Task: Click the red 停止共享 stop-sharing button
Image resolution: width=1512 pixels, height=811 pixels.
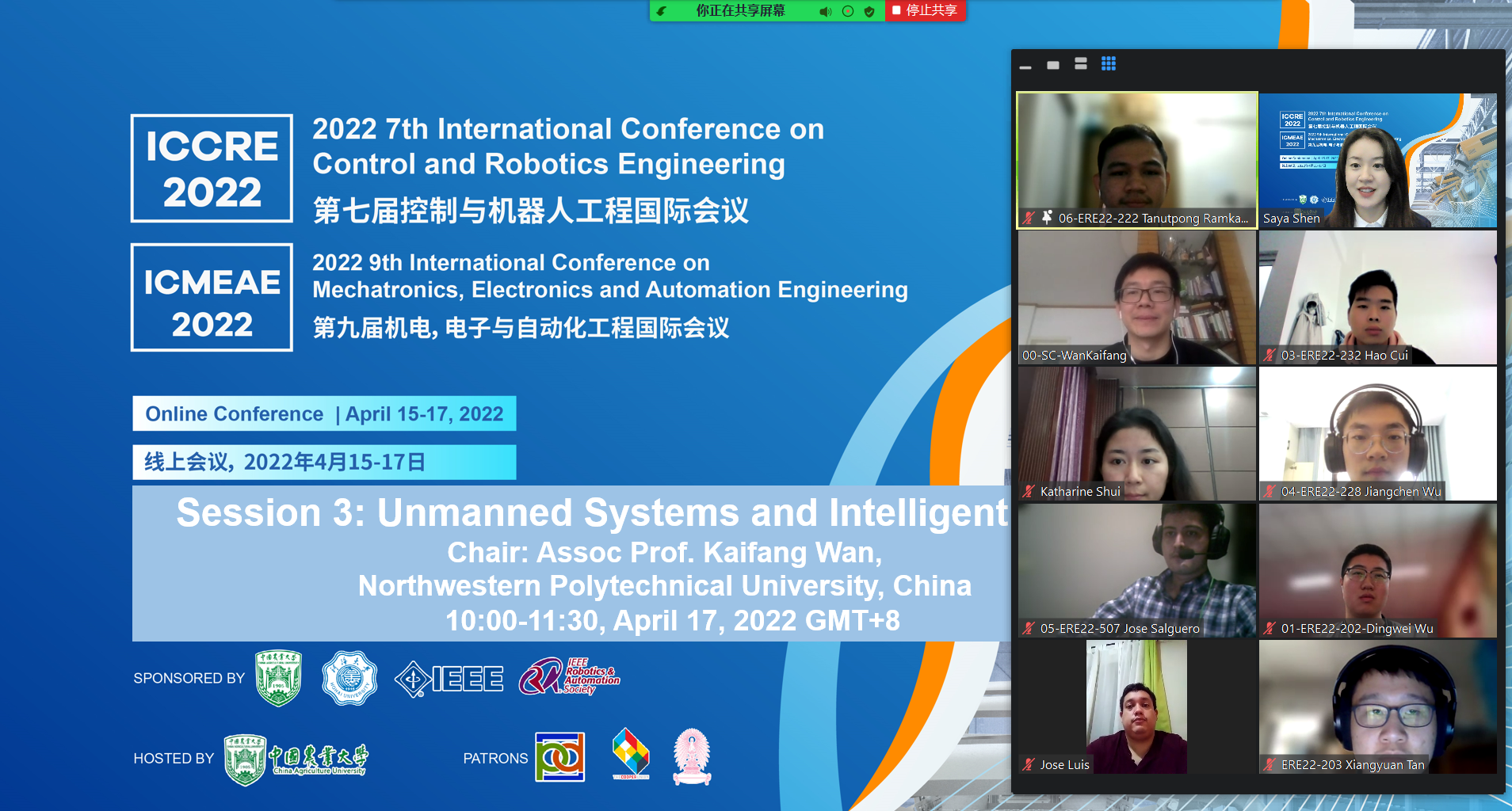Action: [925, 10]
